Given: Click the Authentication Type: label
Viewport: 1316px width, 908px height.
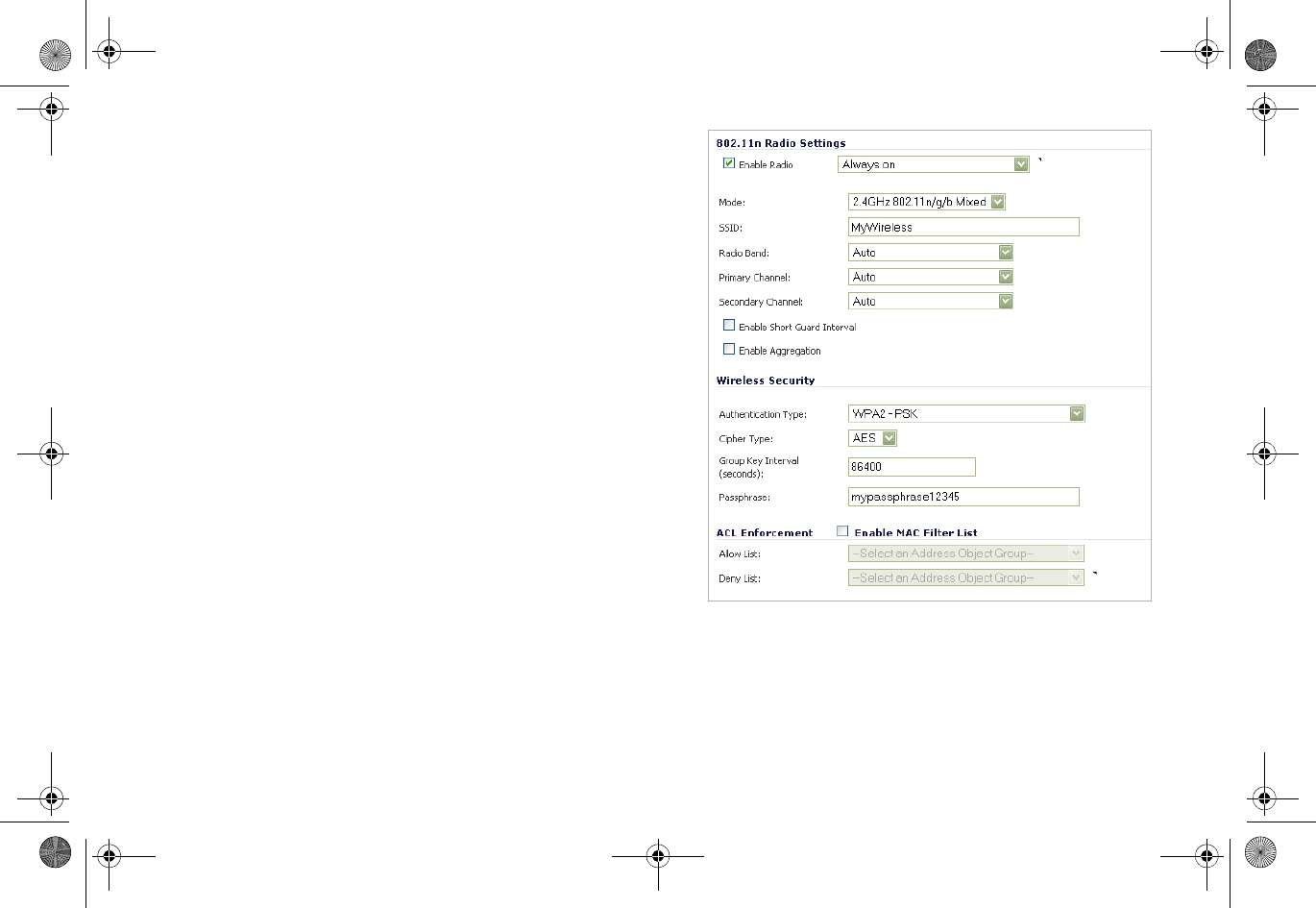Looking at the screenshot, I should pyautogui.click(x=763, y=415).
